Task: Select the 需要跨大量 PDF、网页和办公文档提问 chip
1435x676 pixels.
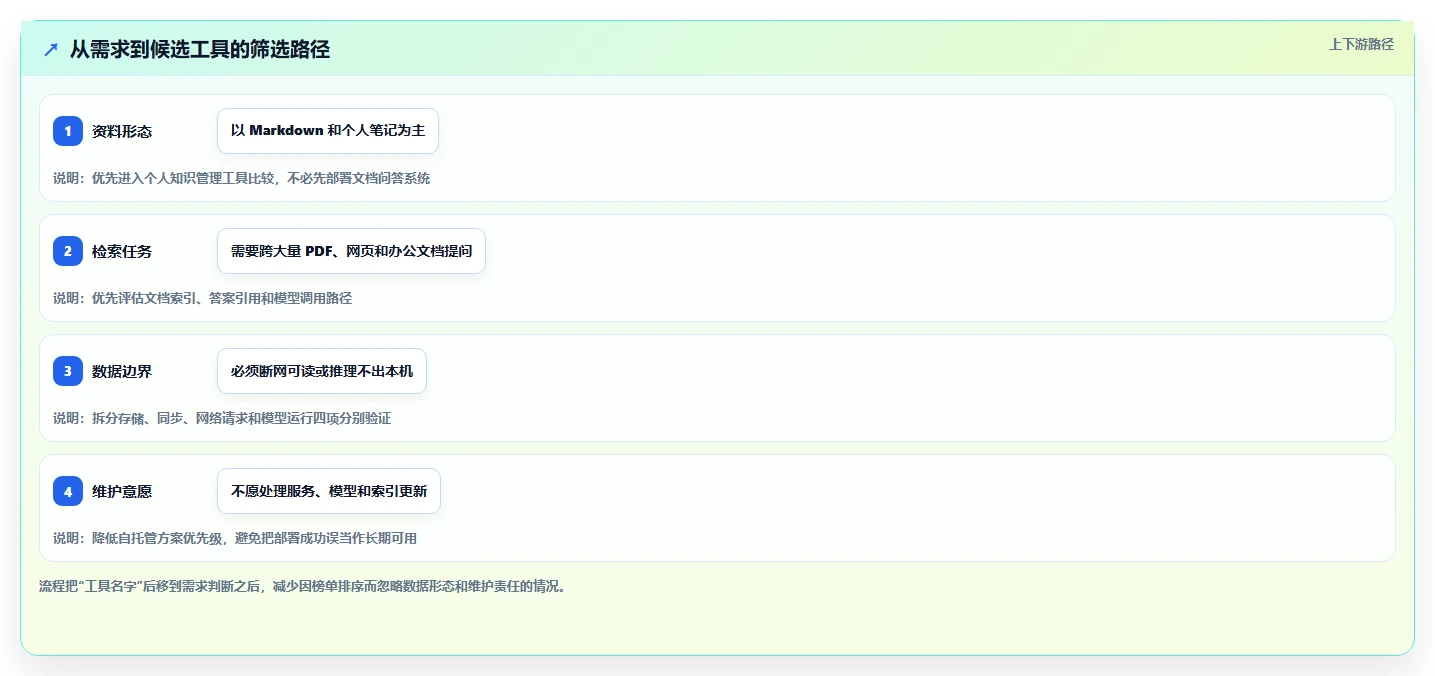Action: pyautogui.click(x=351, y=251)
